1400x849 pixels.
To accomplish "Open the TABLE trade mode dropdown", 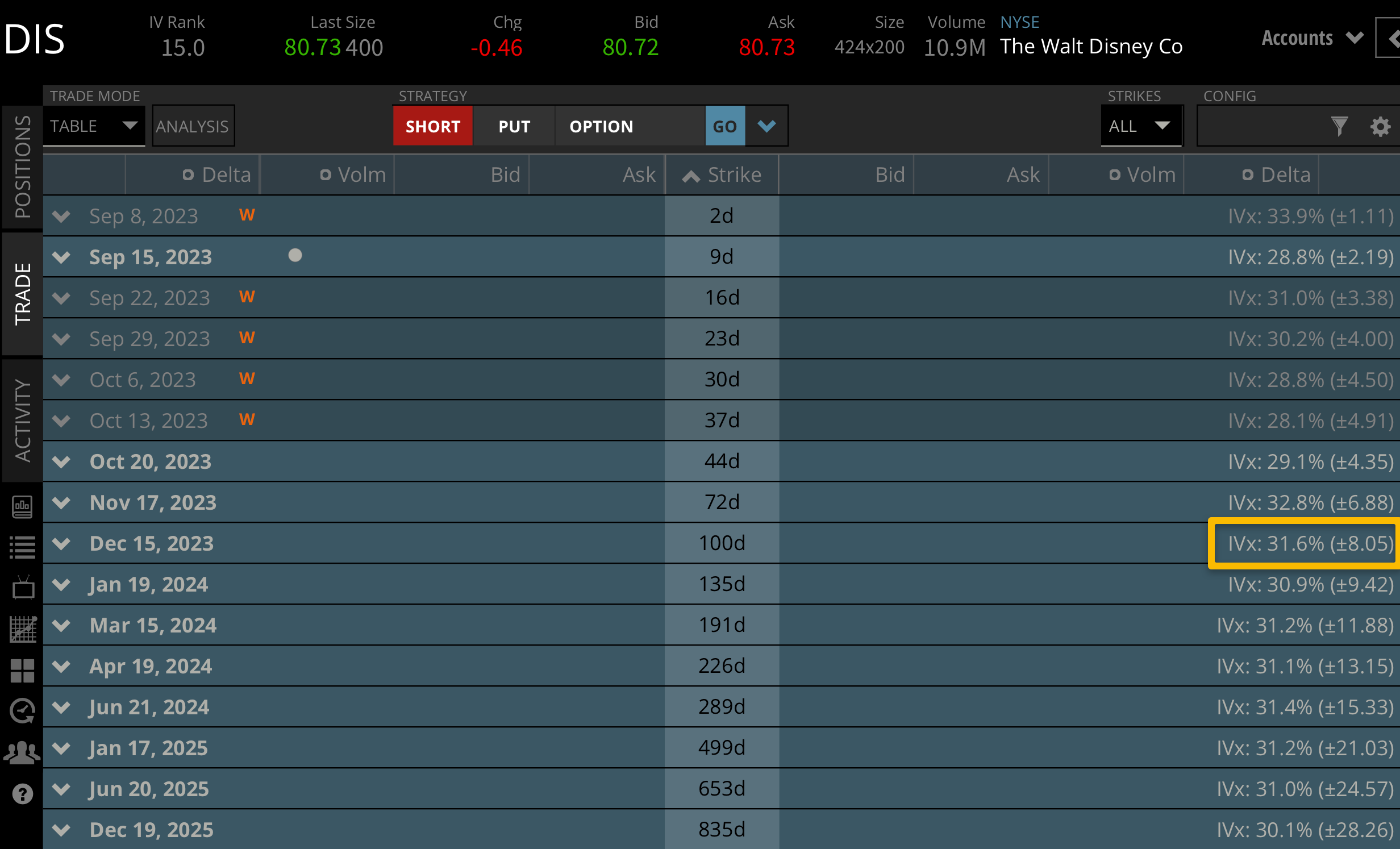I will [94, 126].
